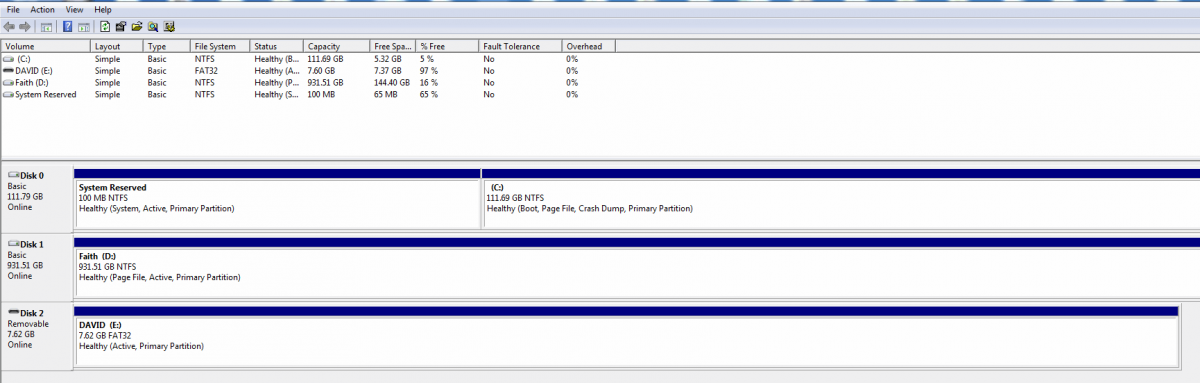Sort list by the Capacity column header
This screenshot has width=1200, height=383.
pyautogui.click(x=337, y=46)
